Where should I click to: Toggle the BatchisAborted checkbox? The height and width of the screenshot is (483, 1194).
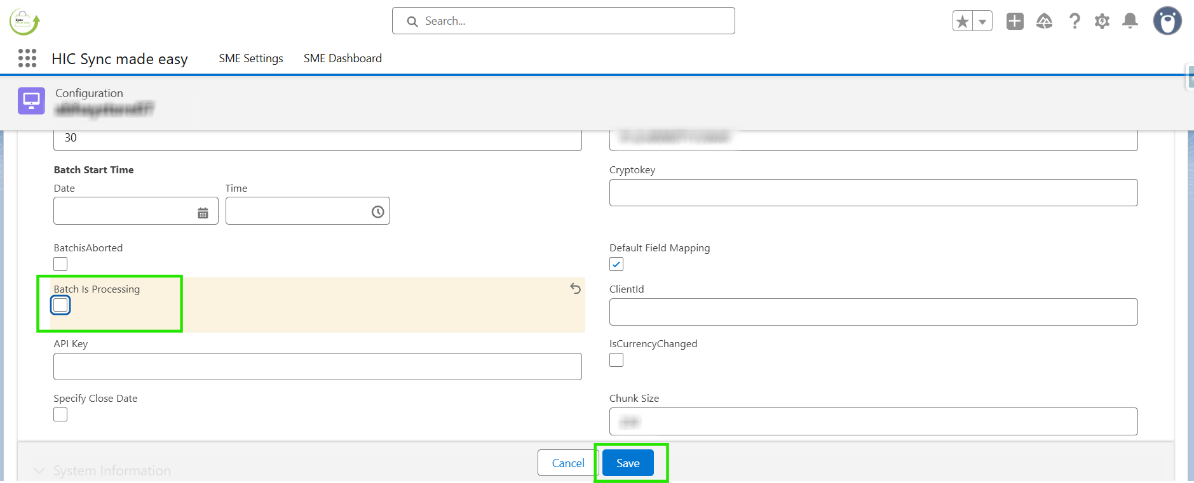pyautogui.click(x=61, y=264)
